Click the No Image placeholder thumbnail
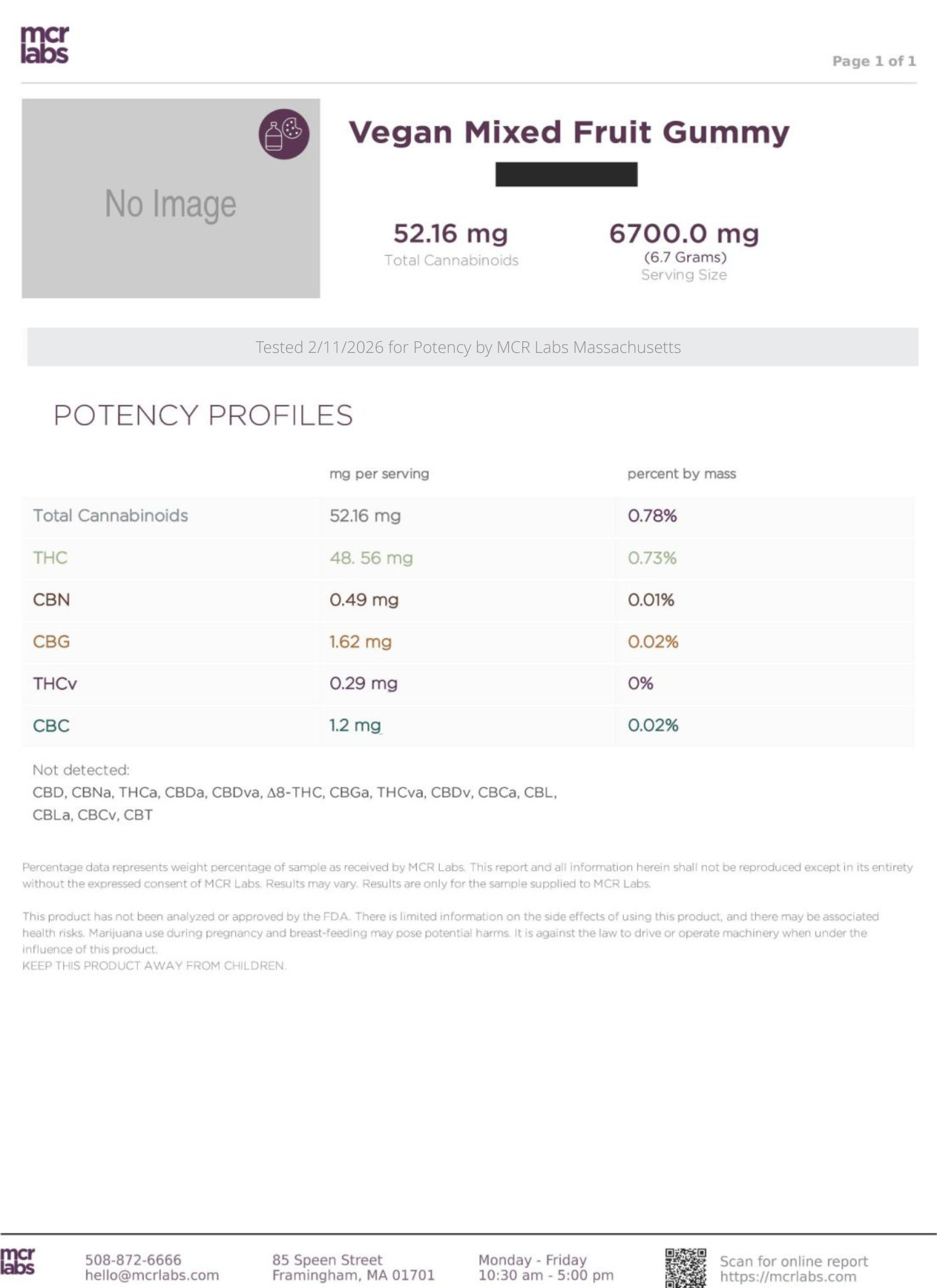 (x=171, y=198)
